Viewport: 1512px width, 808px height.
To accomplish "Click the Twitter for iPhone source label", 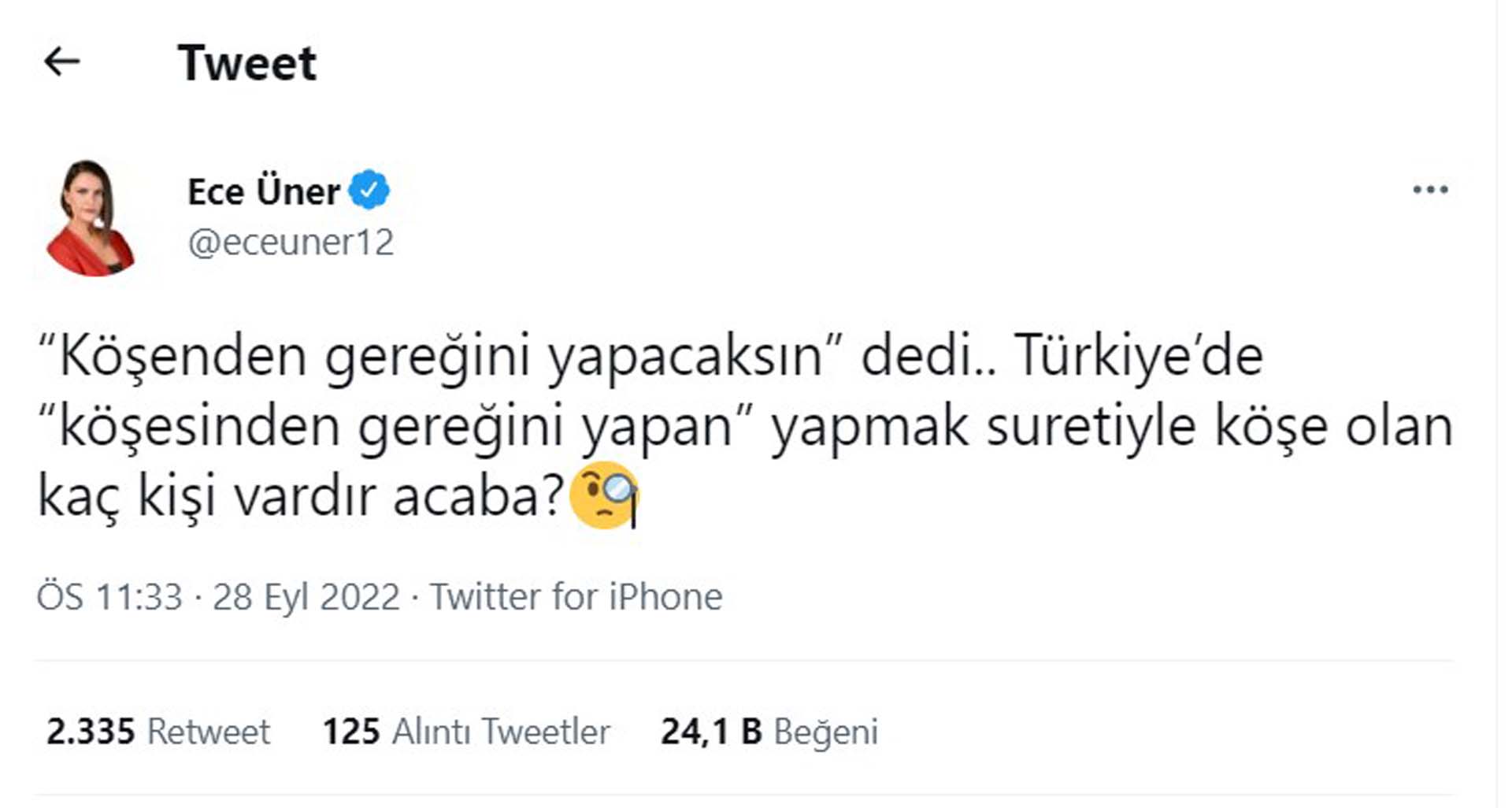I will pos(575,597).
